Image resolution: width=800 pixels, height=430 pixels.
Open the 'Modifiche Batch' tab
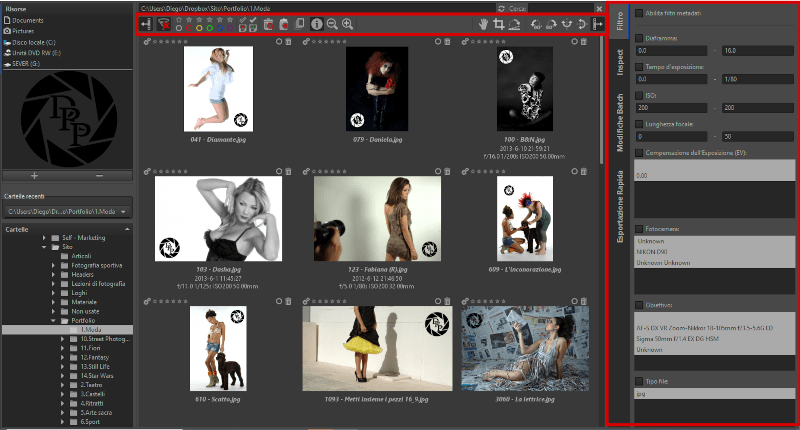(x=620, y=127)
